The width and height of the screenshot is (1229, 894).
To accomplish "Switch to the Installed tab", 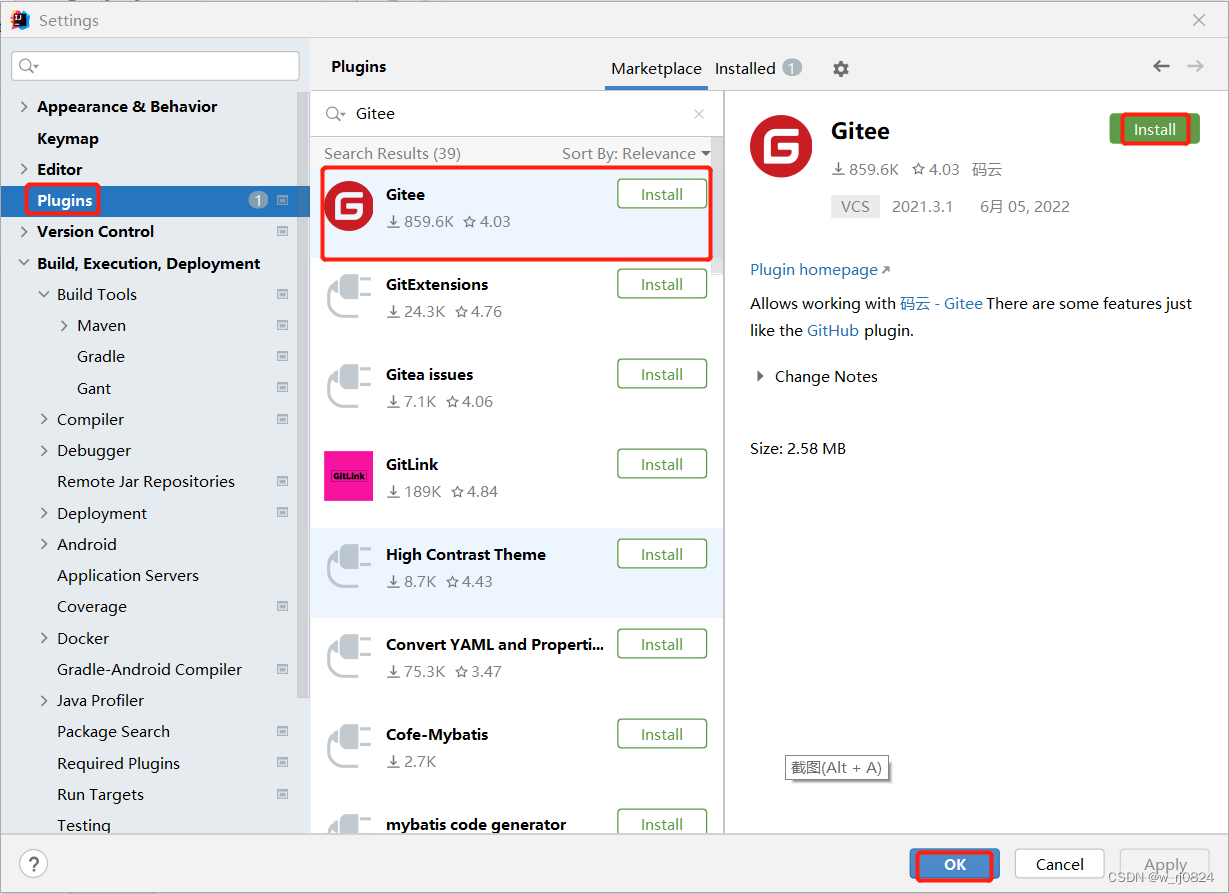I will click(x=745, y=69).
